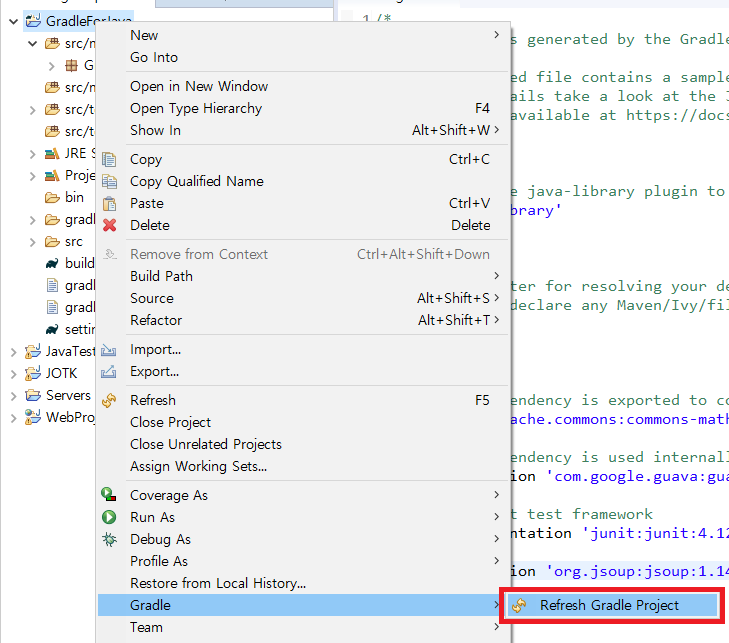The image size is (729, 643).
Task: Click the build.gradle elephant icon
Action: click(x=52, y=264)
